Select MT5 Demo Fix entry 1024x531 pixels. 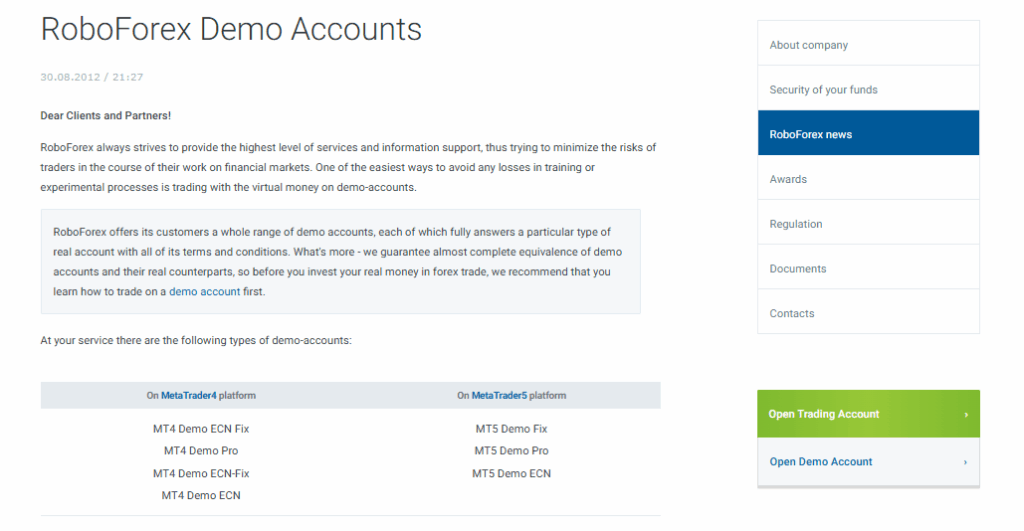(511, 428)
